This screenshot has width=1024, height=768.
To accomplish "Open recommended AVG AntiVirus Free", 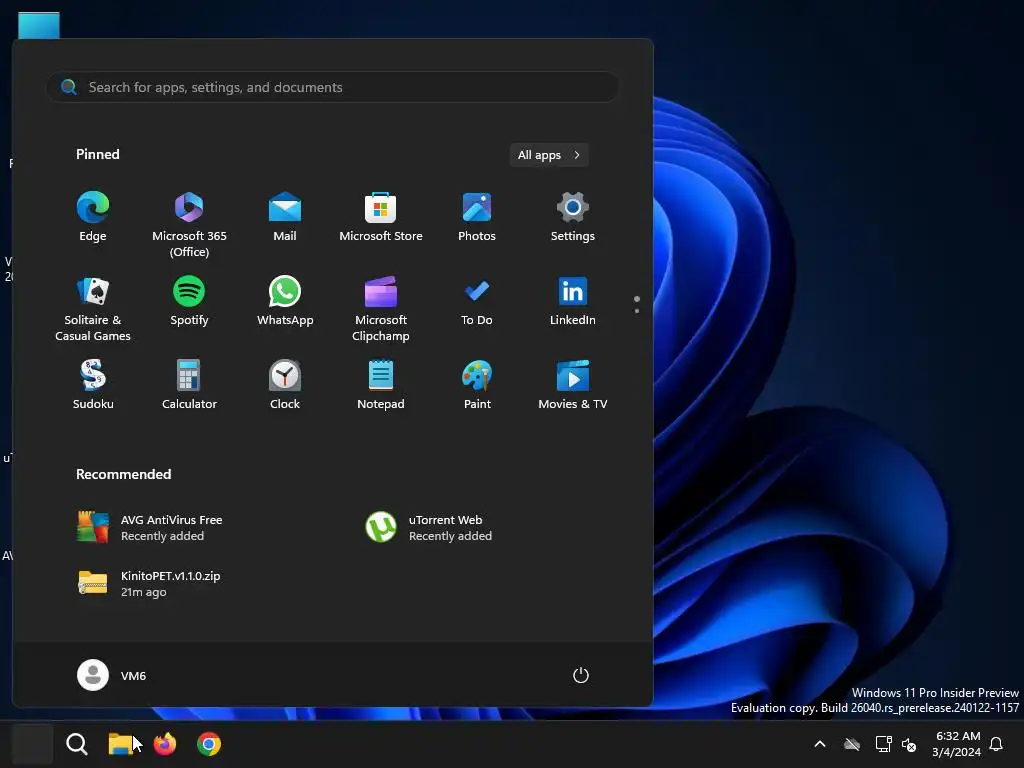I will (150, 528).
